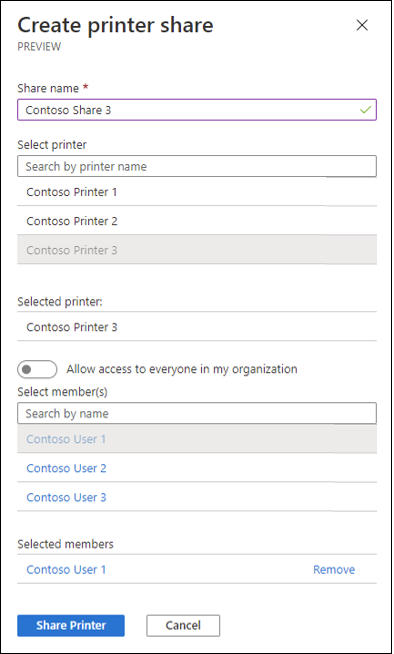Click the Share Printer button
This screenshot has height=654, width=394.
pos(71,625)
